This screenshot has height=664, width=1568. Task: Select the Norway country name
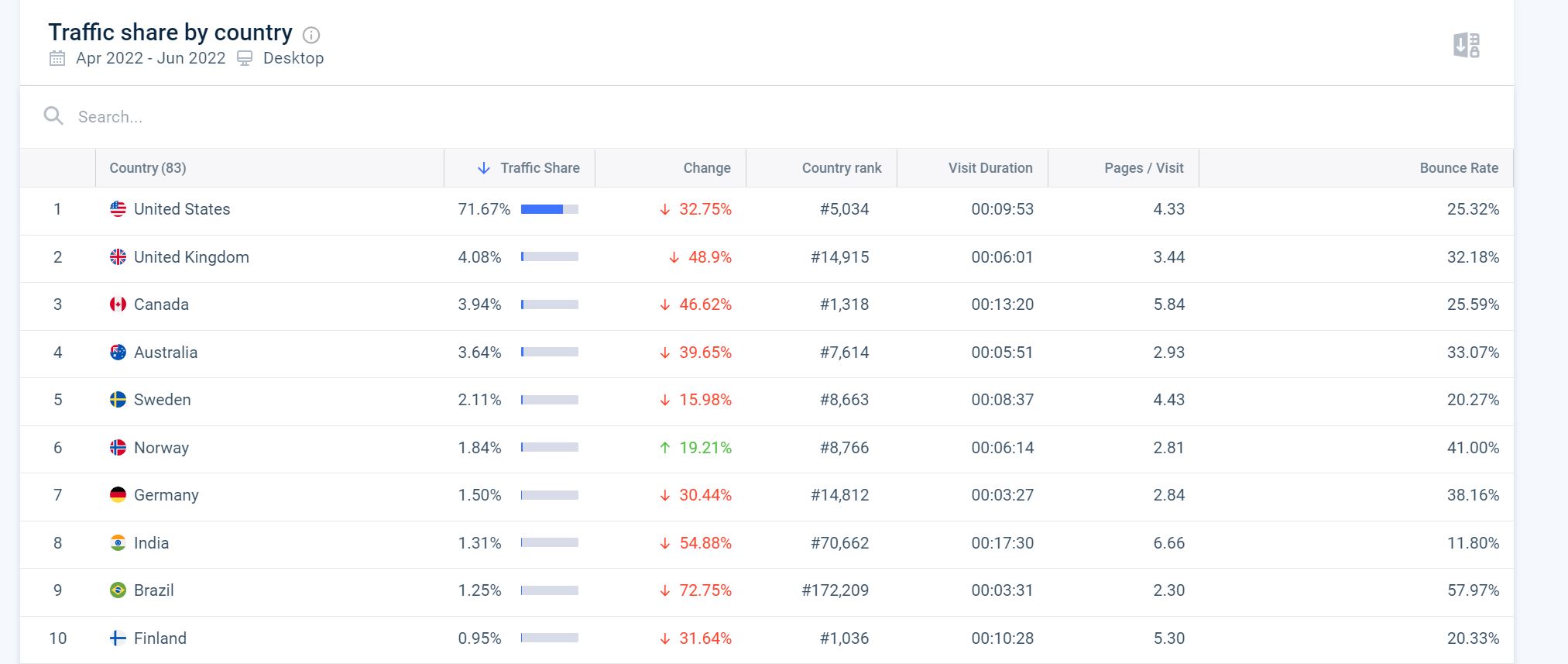[161, 448]
